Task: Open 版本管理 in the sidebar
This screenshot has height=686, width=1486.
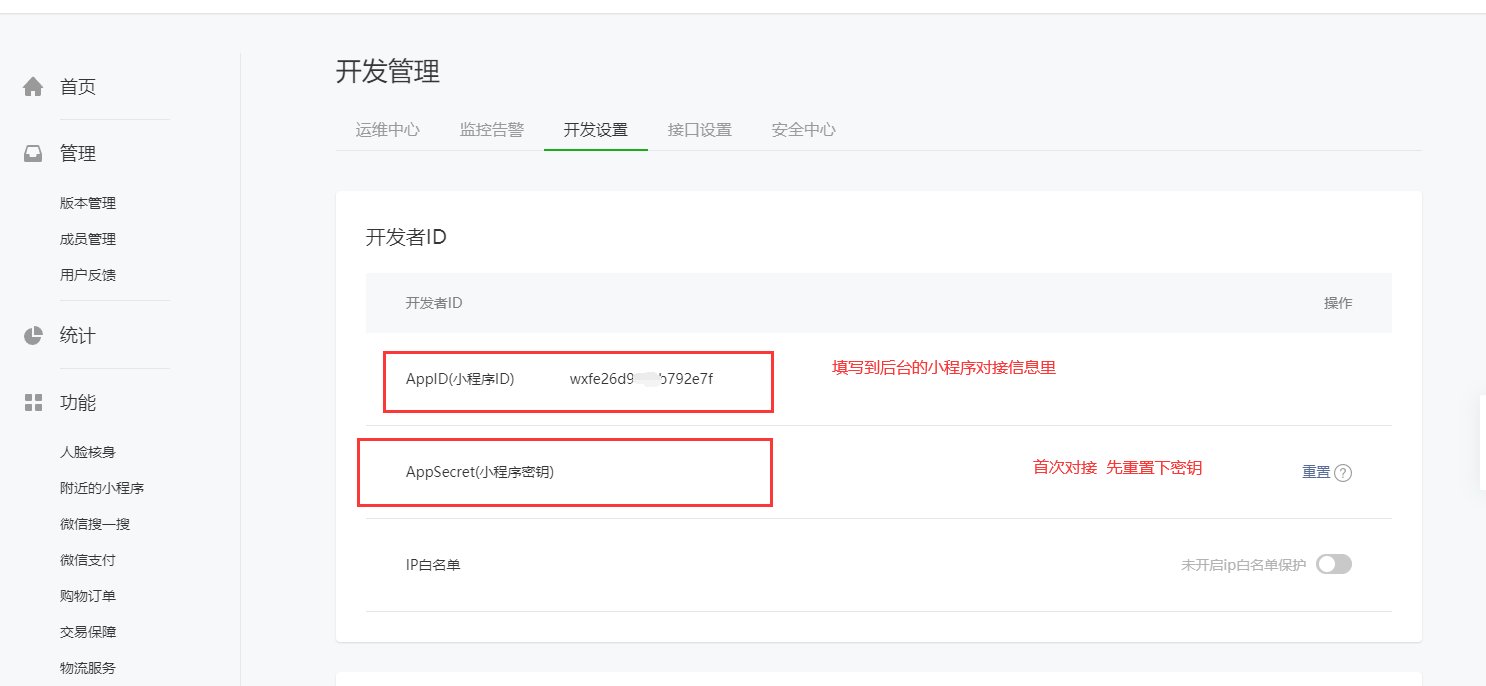Action: point(88,203)
